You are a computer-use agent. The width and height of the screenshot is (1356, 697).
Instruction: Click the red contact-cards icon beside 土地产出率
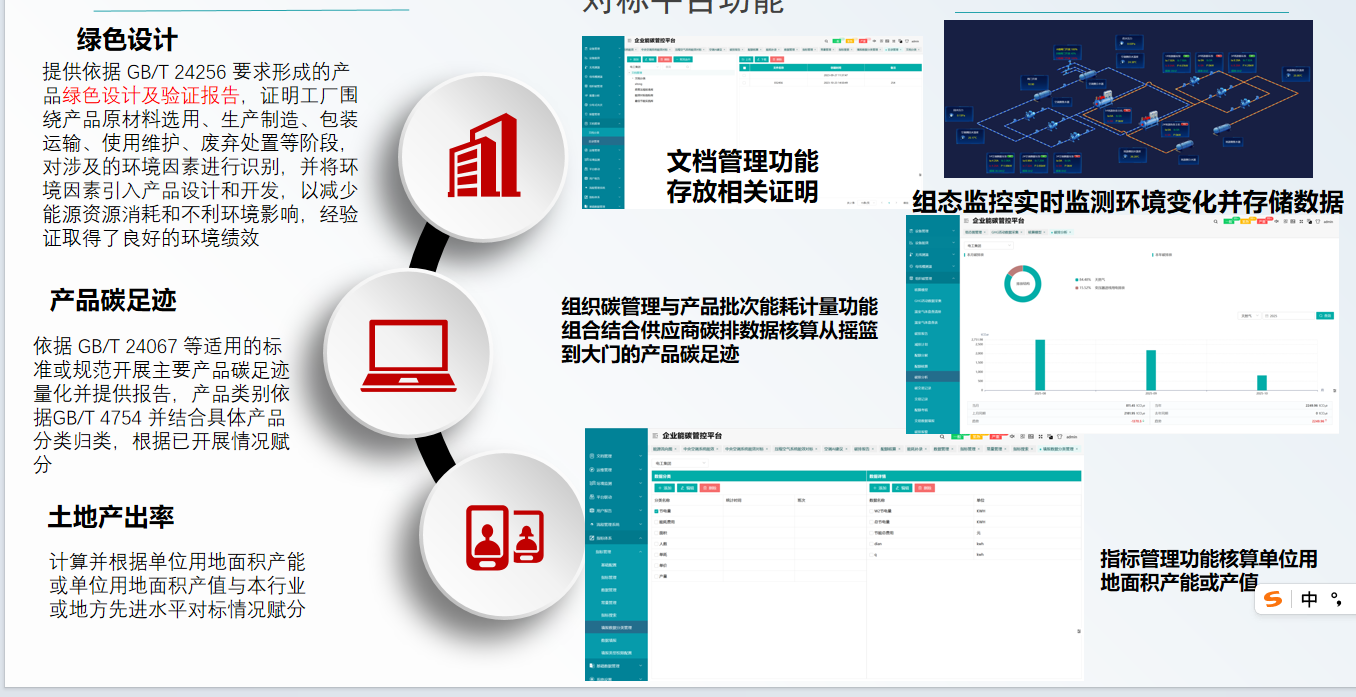[503, 537]
